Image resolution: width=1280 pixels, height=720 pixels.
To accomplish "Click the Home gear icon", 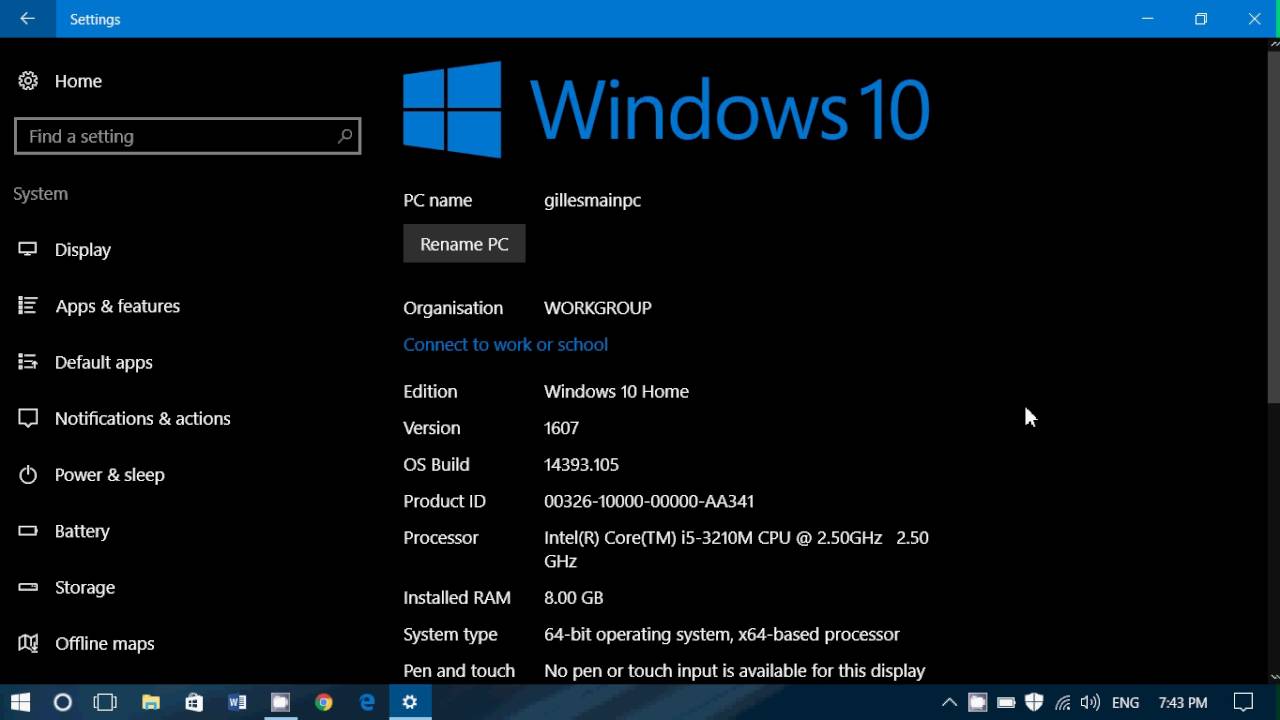I will coord(28,81).
